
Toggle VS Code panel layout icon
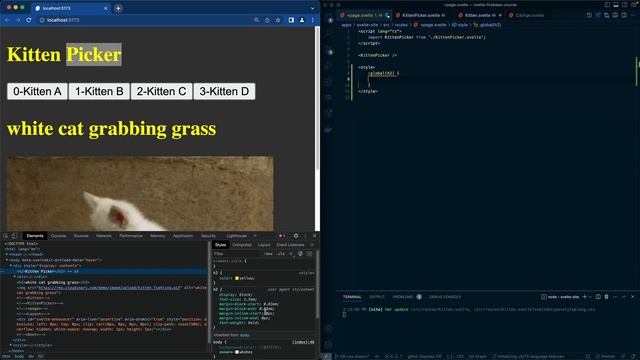616,4
